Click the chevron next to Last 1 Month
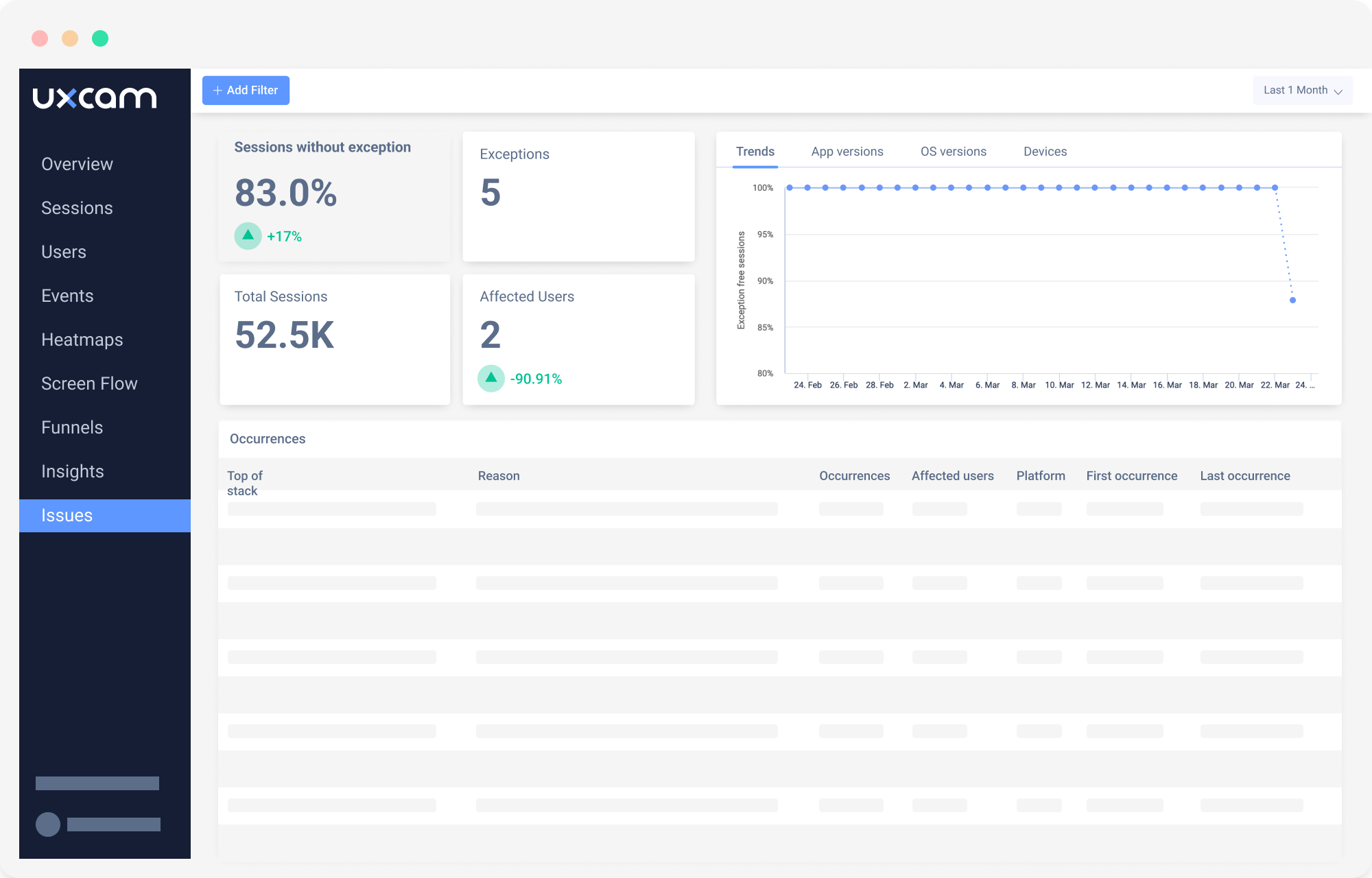The image size is (1372, 878). [x=1338, y=91]
